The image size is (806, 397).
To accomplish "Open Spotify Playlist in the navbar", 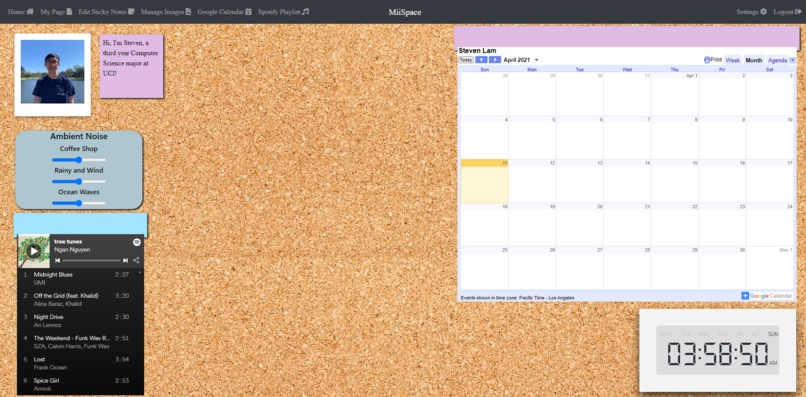I will click(x=283, y=11).
